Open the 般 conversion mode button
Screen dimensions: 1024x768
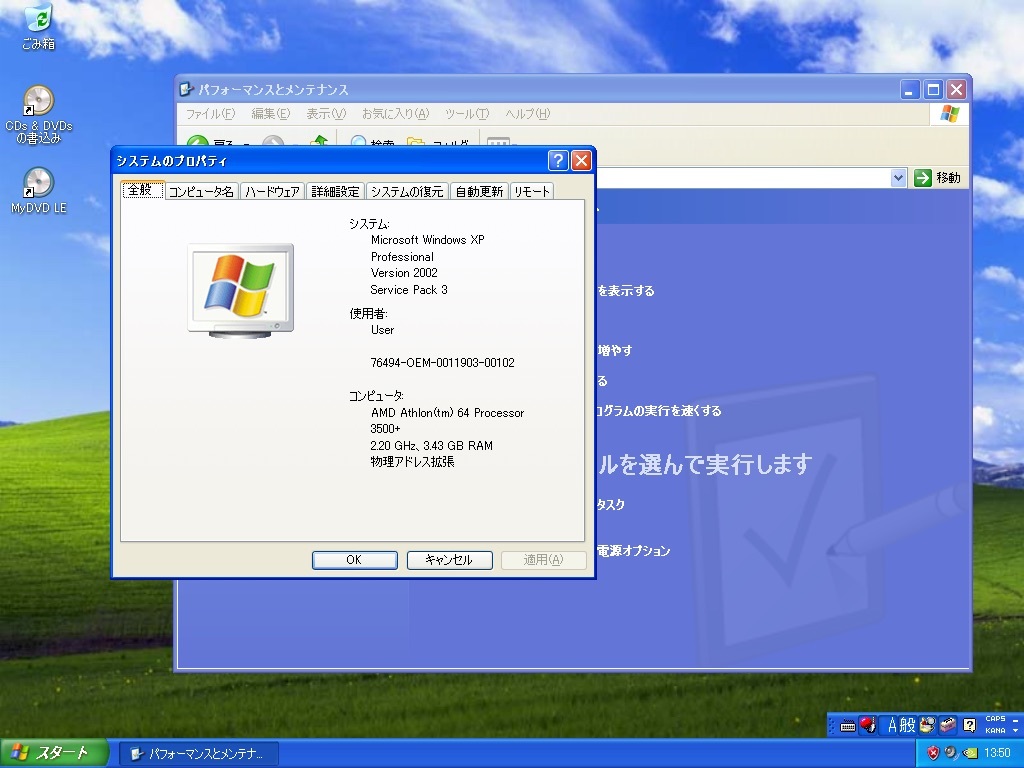click(x=908, y=725)
